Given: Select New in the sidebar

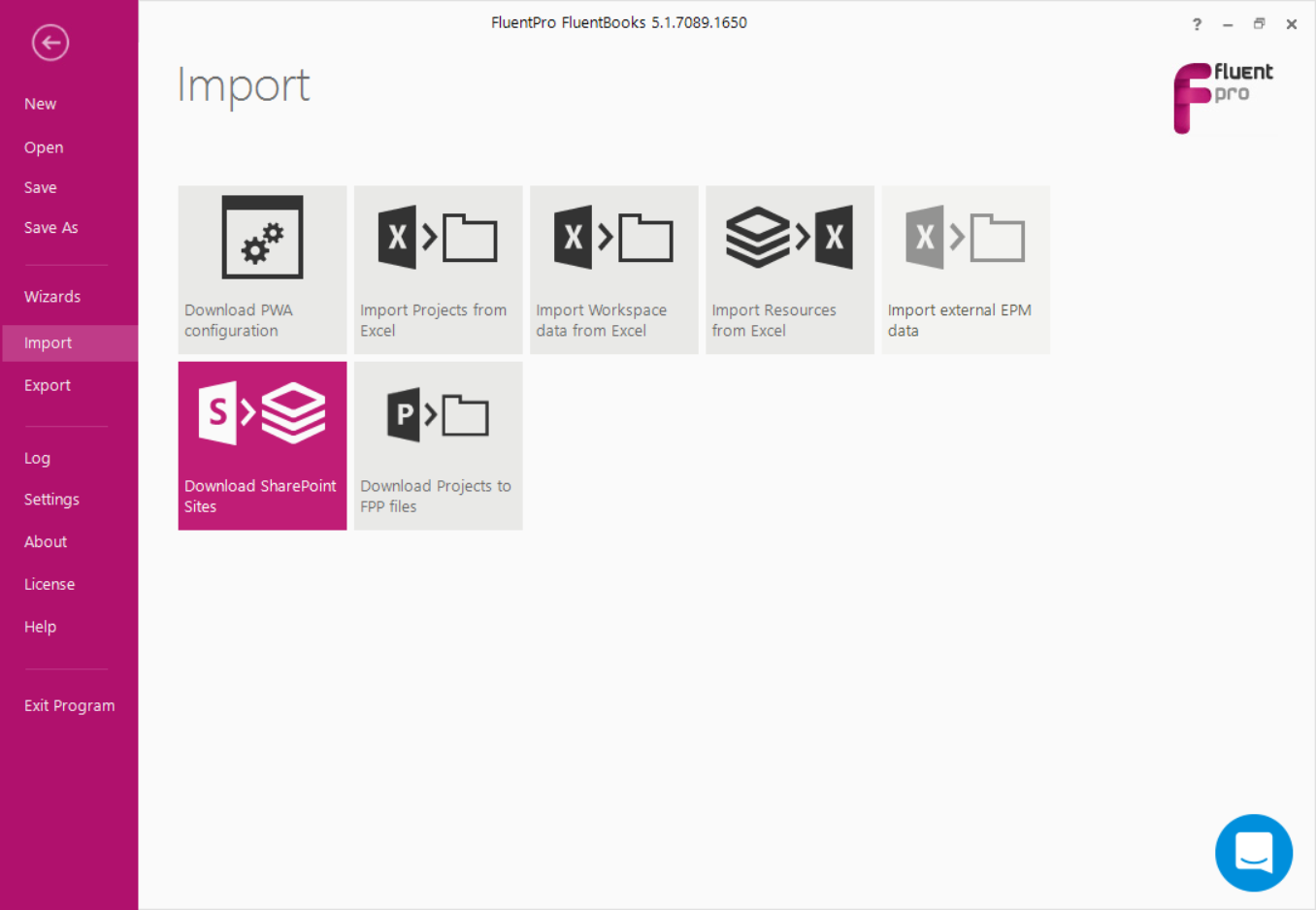Looking at the screenshot, I should [x=40, y=104].
